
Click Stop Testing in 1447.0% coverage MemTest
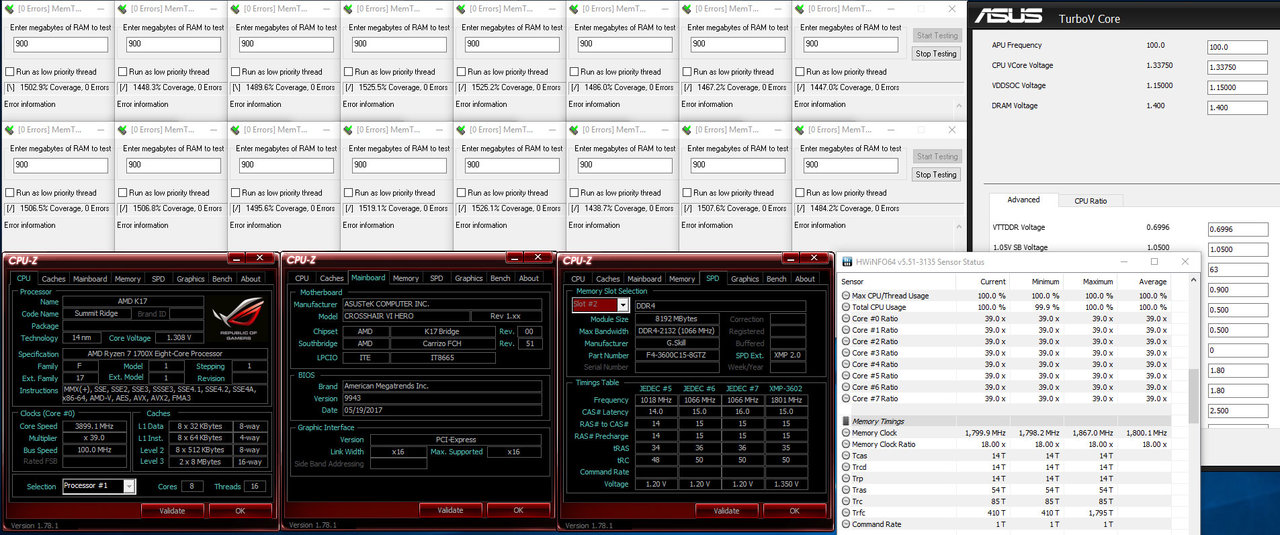[937, 54]
